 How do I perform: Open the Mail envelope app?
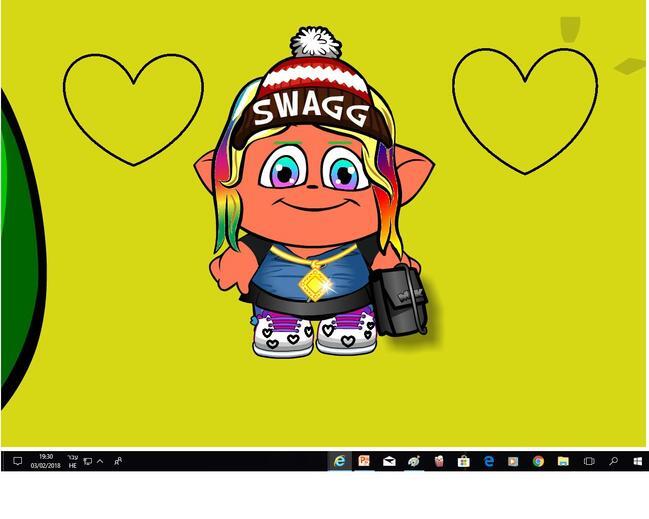389,461
